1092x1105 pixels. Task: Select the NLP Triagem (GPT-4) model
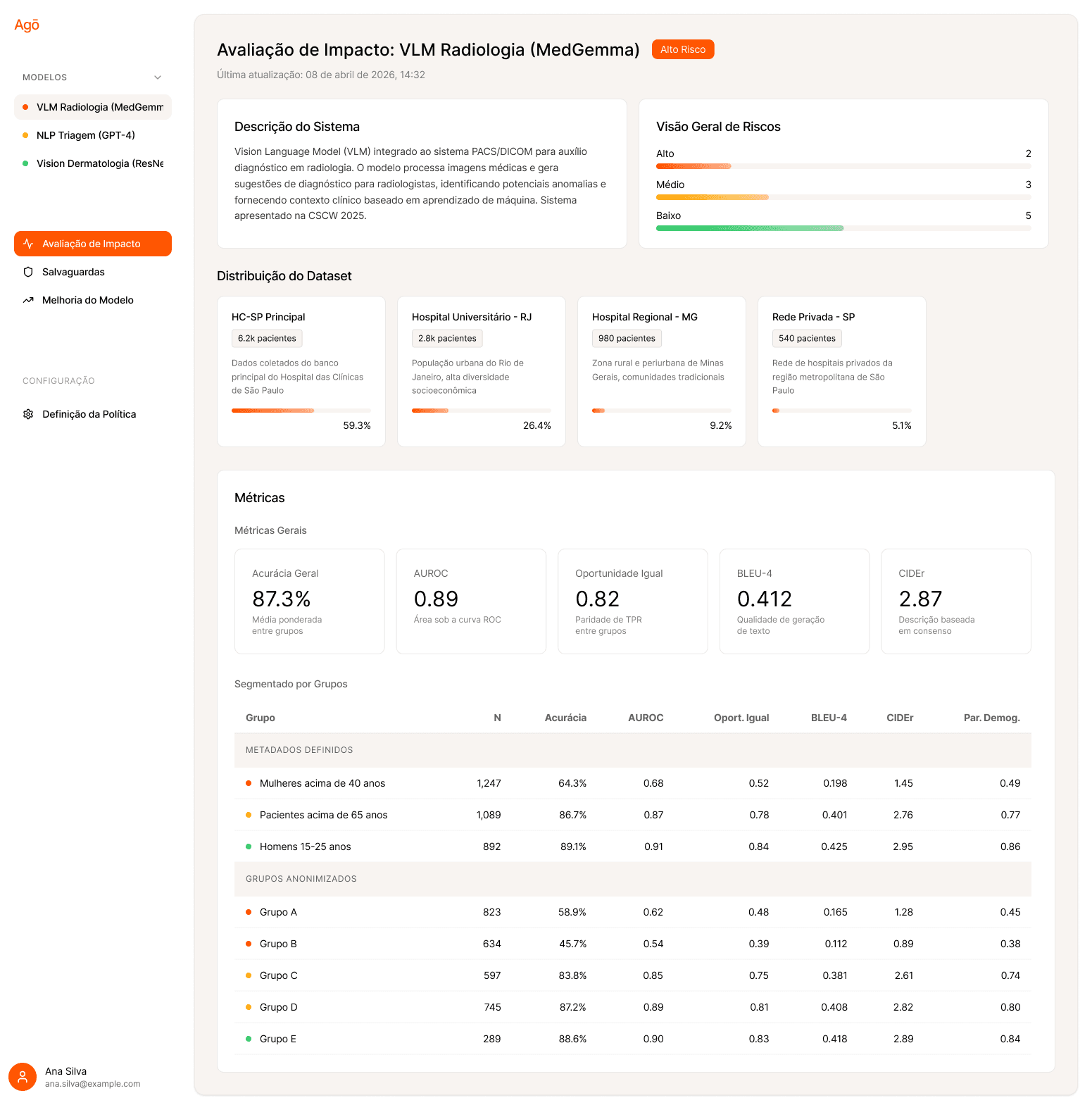93,135
